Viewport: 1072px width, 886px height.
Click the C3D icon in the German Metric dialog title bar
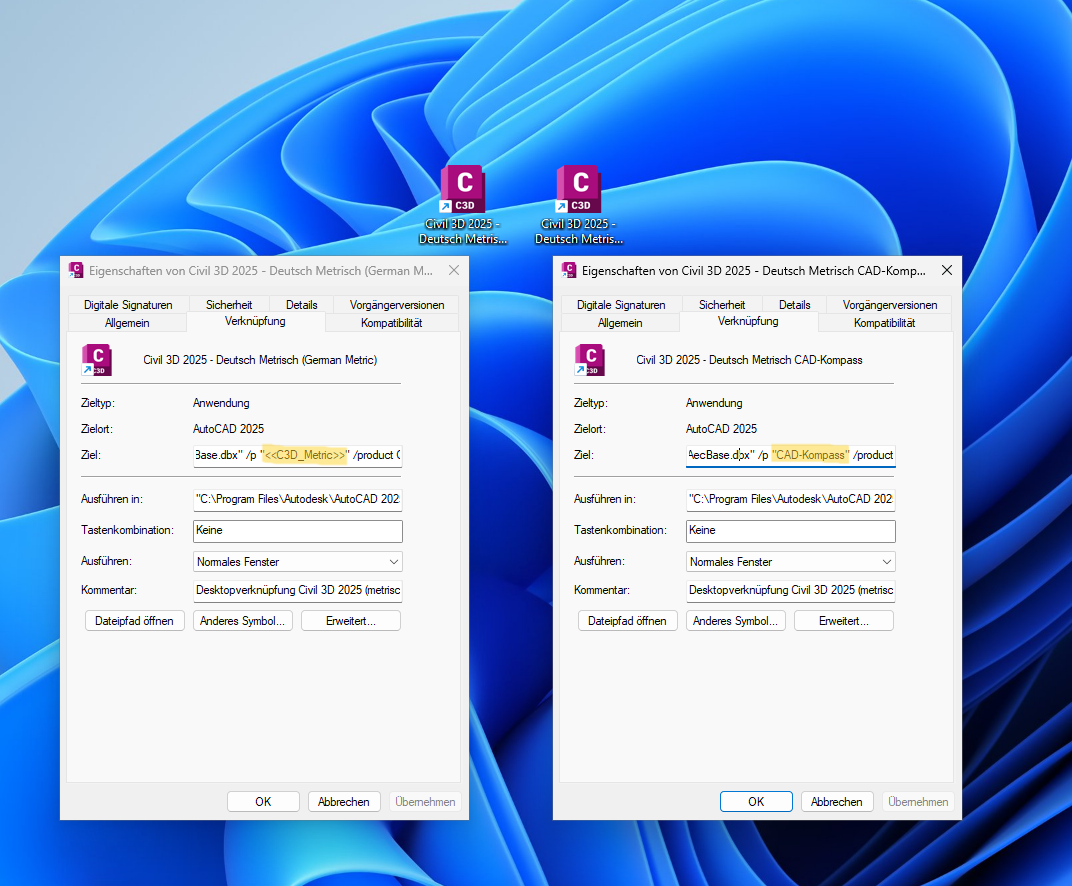coord(76,270)
